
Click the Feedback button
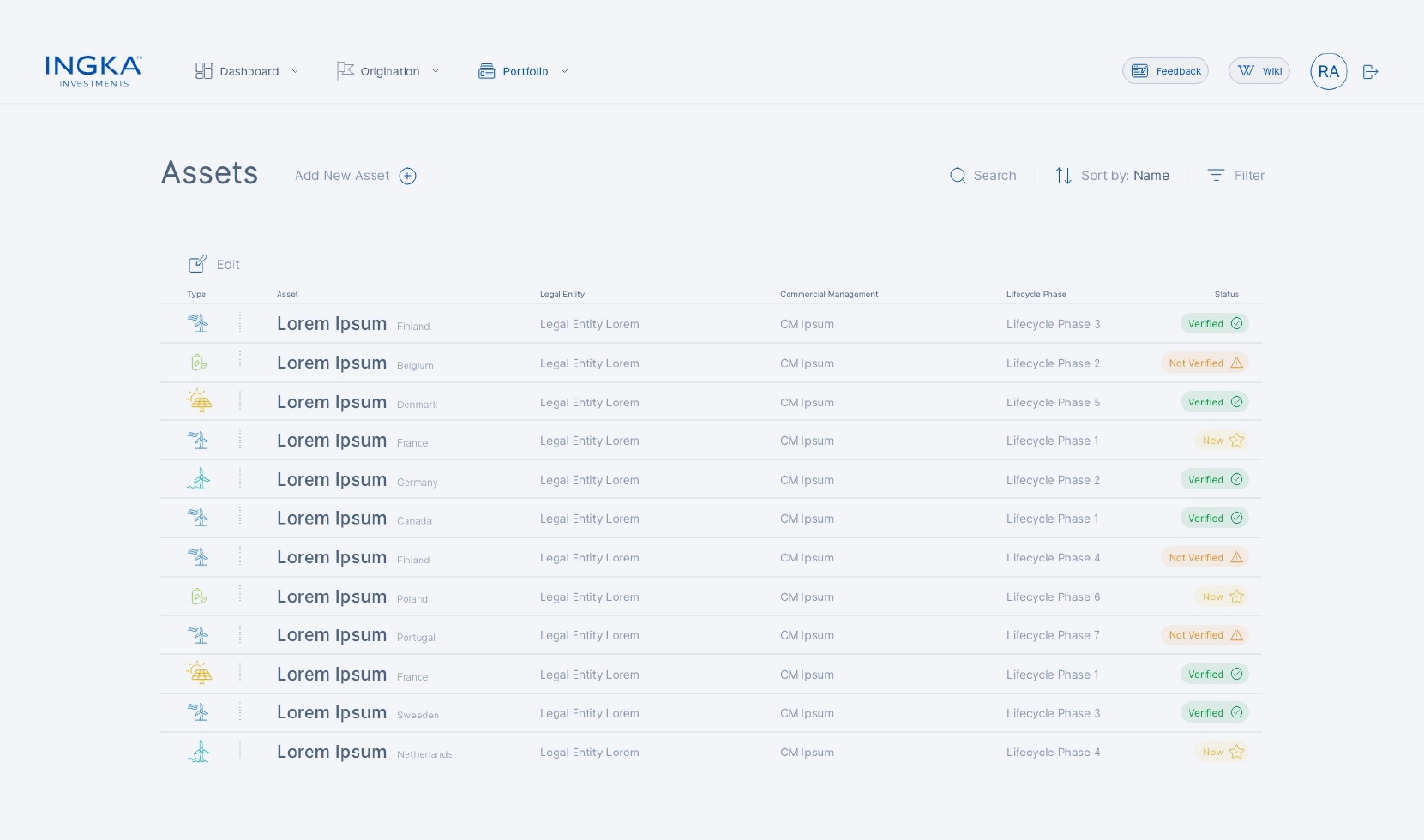(1165, 71)
